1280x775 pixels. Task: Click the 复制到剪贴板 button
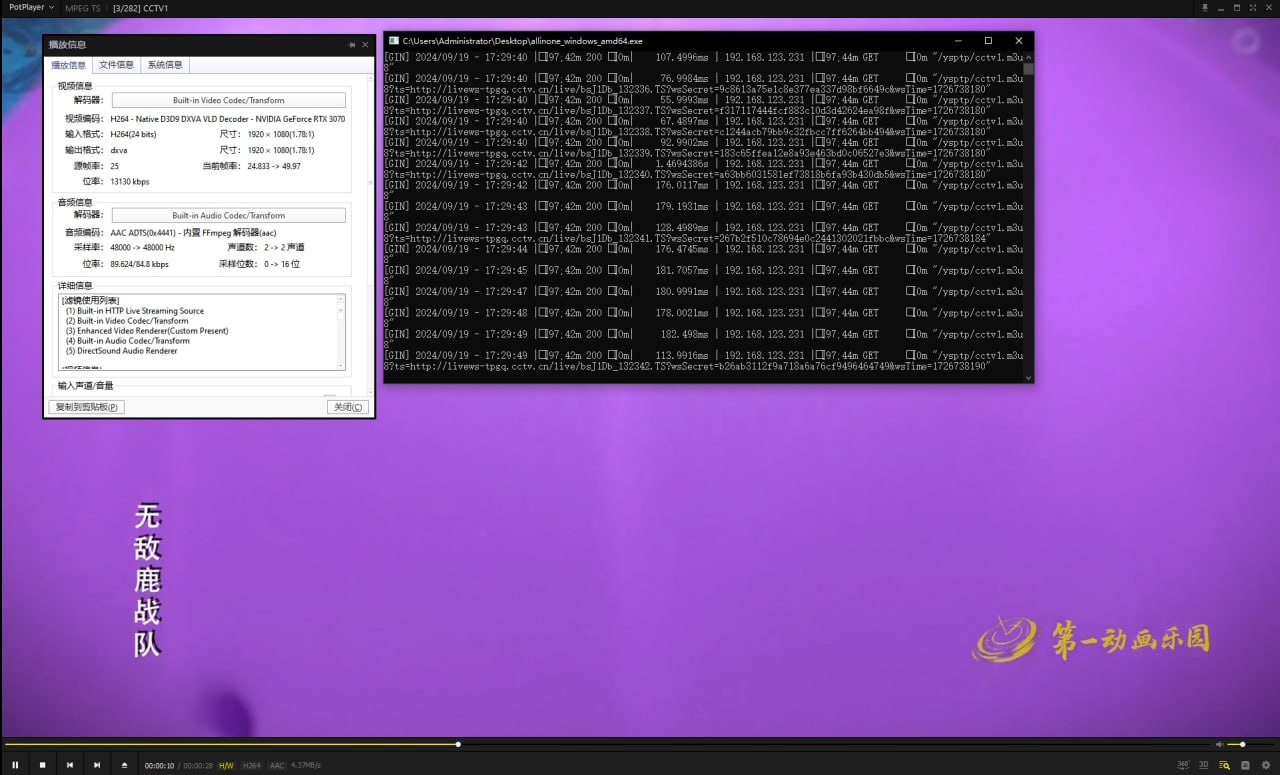[86, 407]
